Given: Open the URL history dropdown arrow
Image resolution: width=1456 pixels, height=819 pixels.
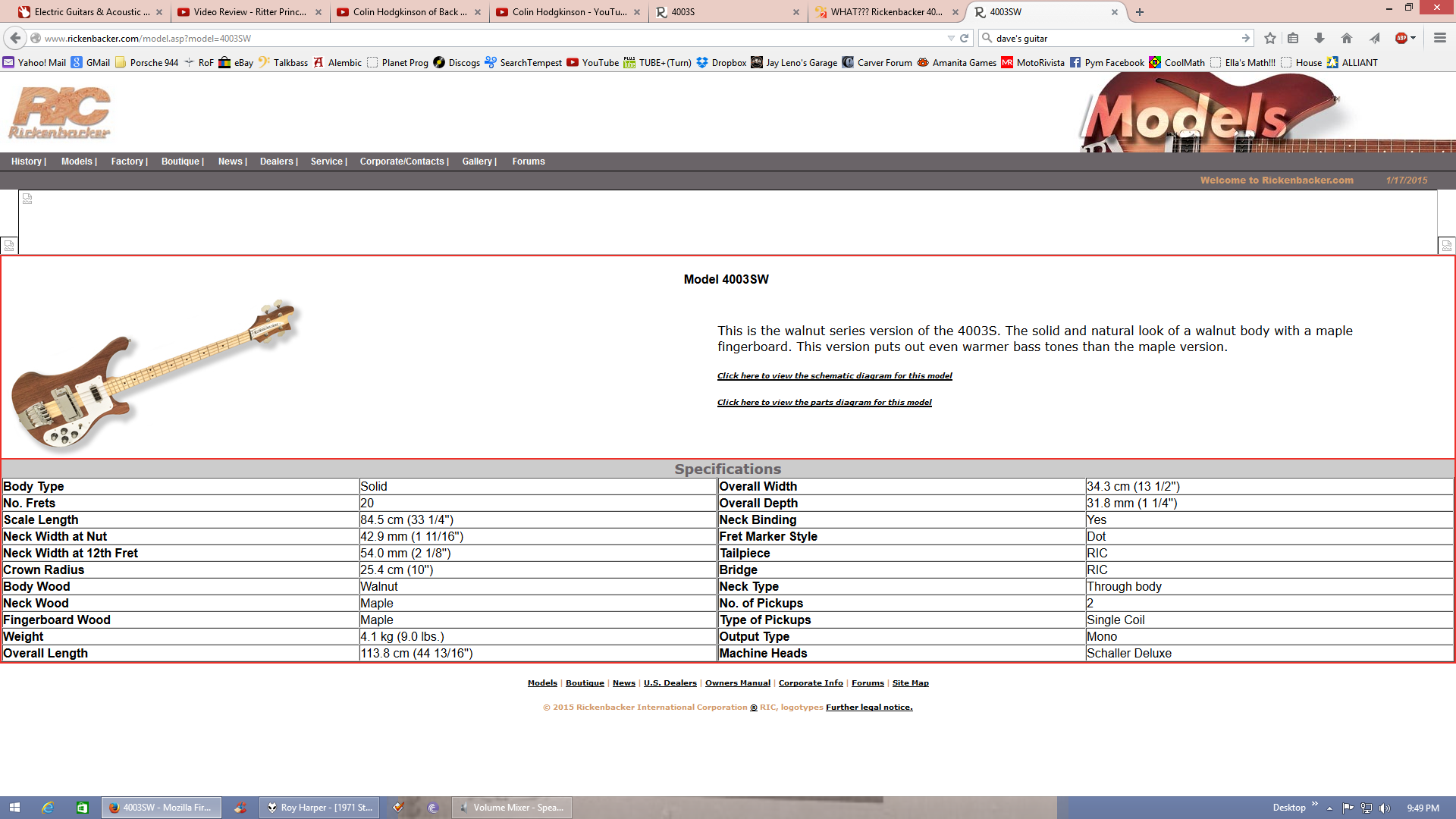Looking at the screenshot, I should 951,38.
